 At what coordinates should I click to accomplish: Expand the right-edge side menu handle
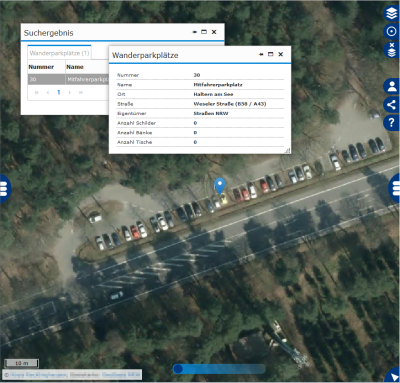tap(395, 189)
